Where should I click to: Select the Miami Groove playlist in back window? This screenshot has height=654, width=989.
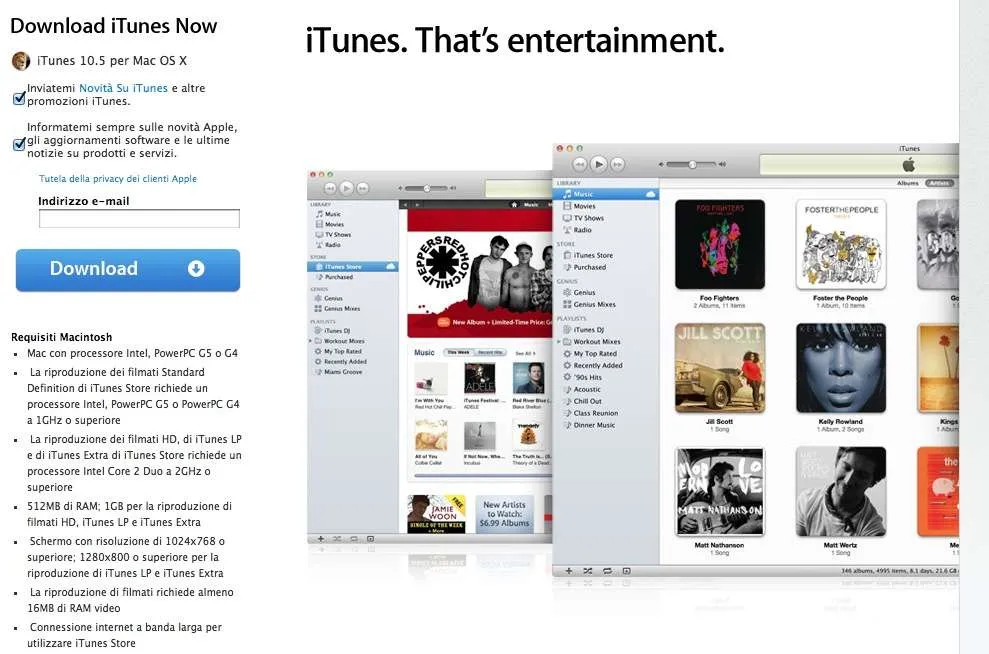343,372
